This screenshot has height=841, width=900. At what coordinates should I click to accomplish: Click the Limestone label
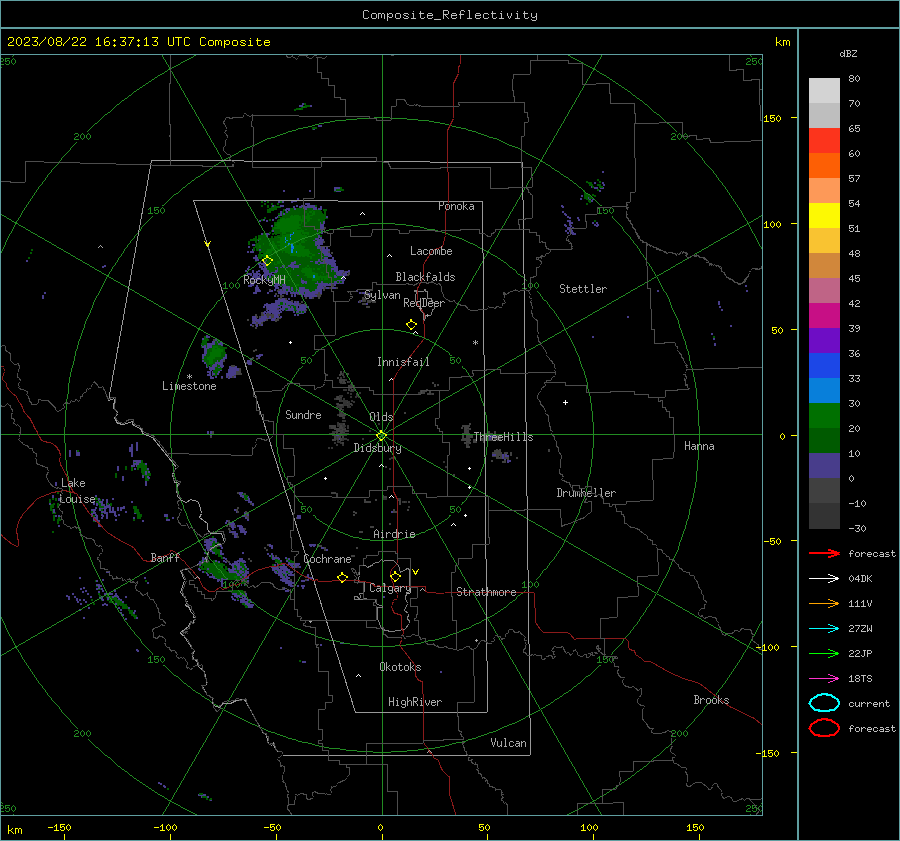coord(189,386)
